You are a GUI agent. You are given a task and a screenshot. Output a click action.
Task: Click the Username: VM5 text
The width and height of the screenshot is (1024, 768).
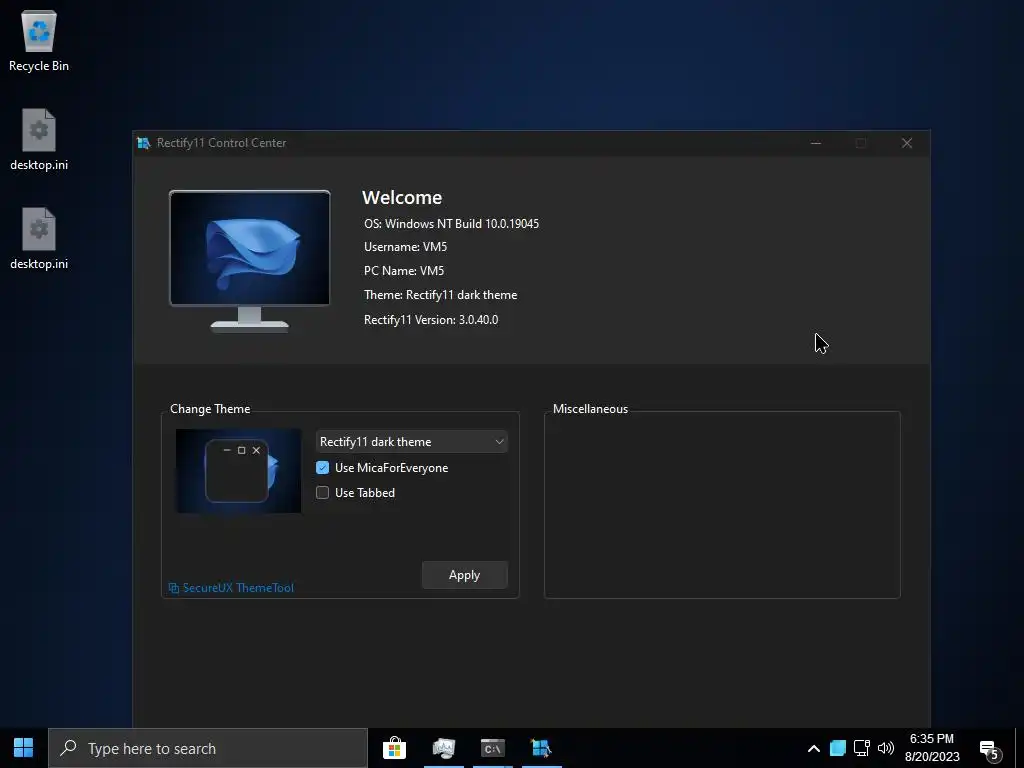[x=406, y=247]
